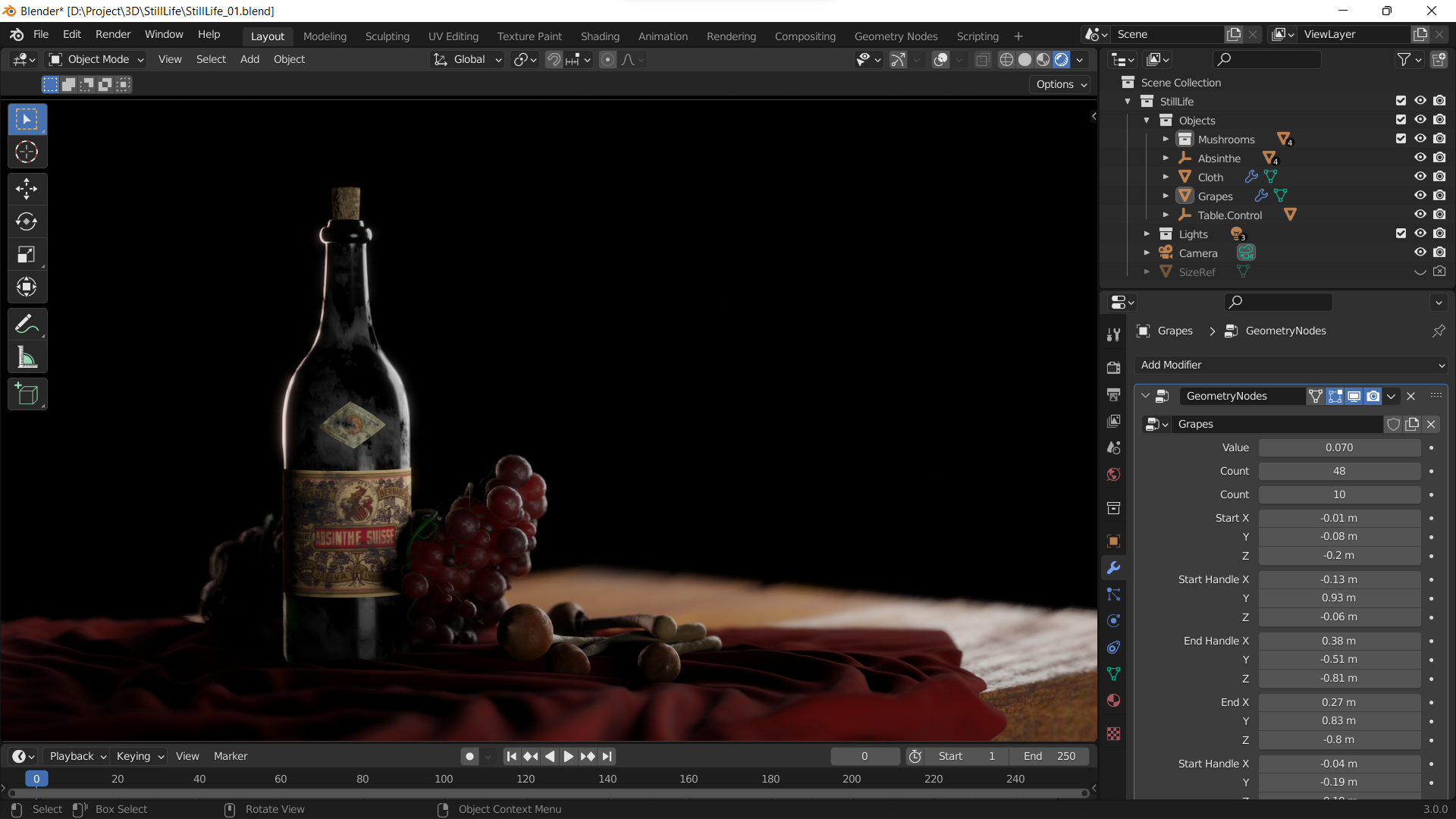Choose the Add Cube tool

[27, 394]
